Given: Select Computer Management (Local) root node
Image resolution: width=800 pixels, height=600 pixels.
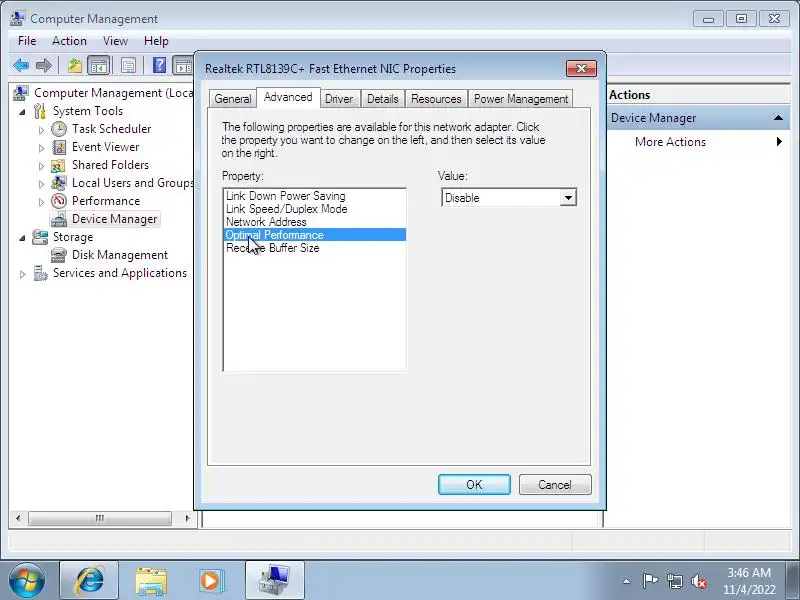Looking at the screenshot, I should 113,93.
